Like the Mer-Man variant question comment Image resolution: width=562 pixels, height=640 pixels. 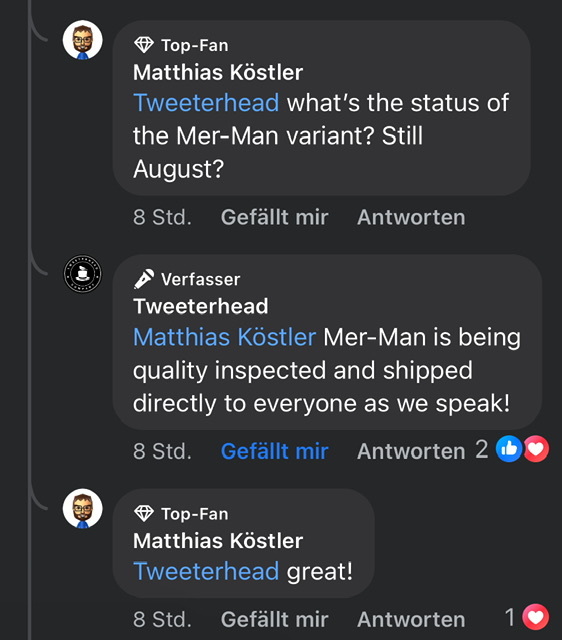pyautogui.click(x=274, y=217)
